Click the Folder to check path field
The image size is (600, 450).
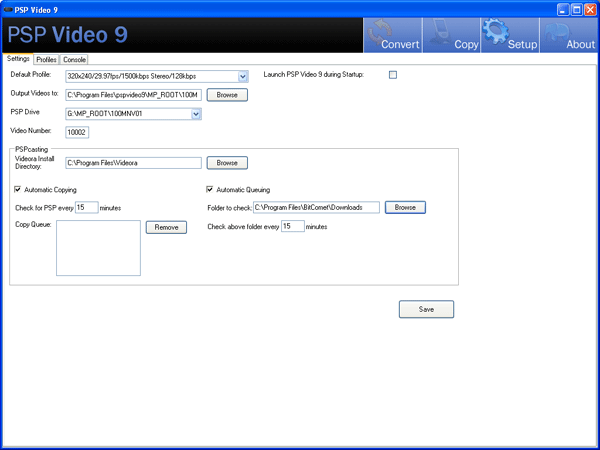coord(316,207)
